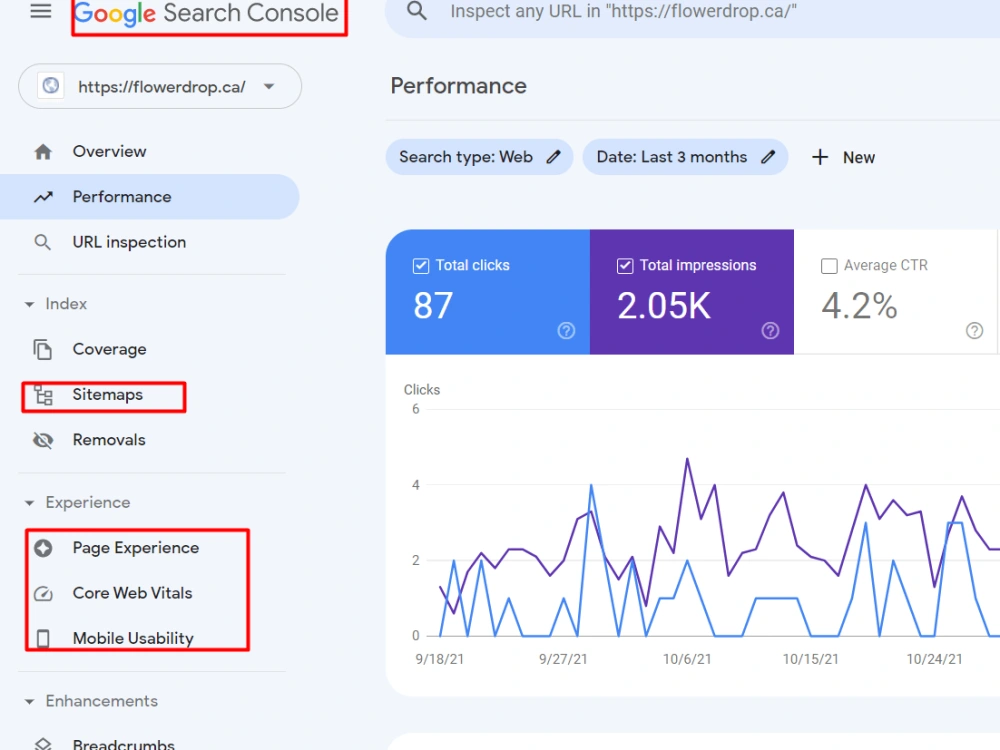Screen dimensions: 1000x750
Task: Collapse the Index section
Action: (x=55, y=304)
